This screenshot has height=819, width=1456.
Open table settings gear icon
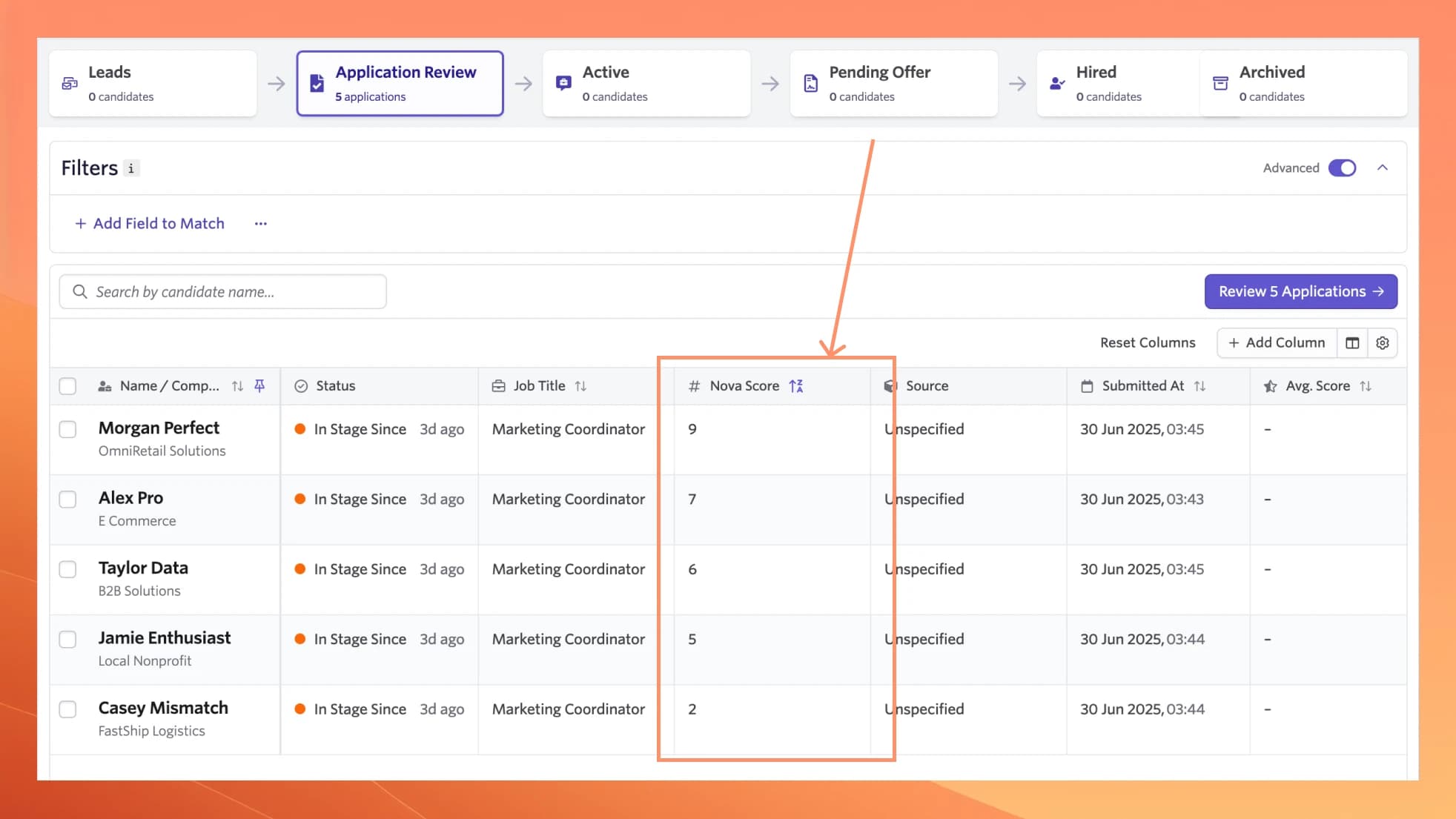coord(1383,342)
